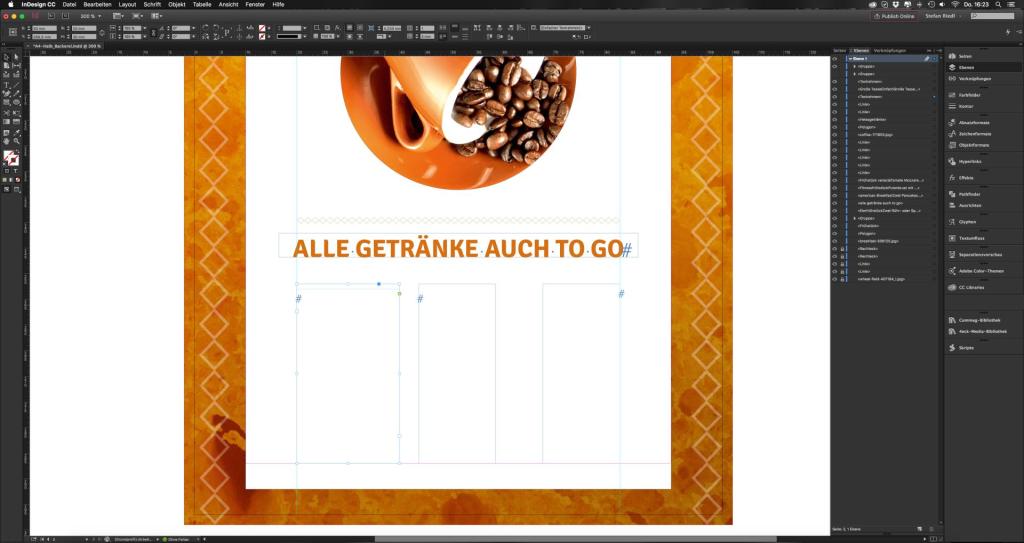1024x543 pixels.
Task: Open the Effekte panel
Action: (965, 177)
